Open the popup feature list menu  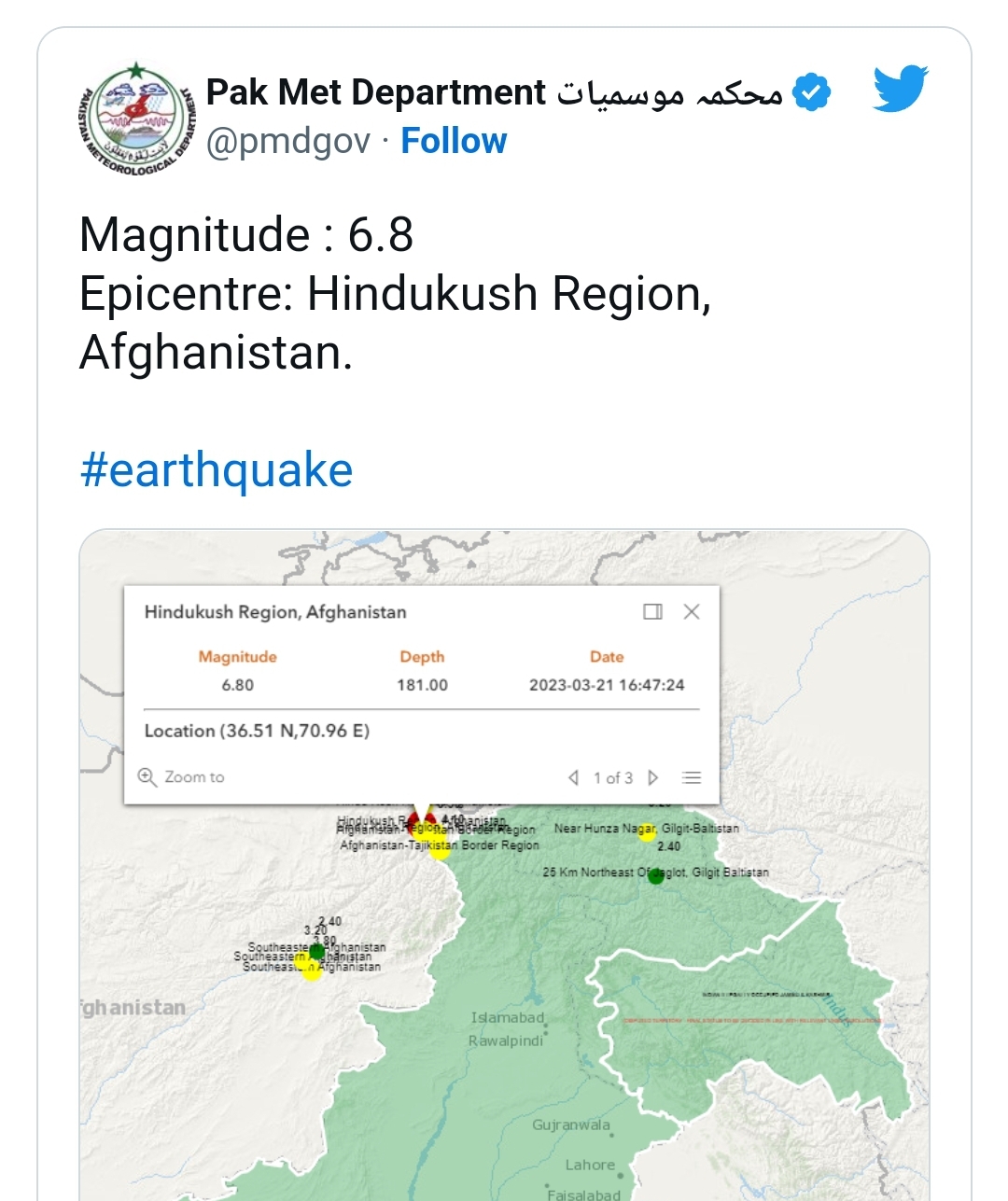[692, 777]
